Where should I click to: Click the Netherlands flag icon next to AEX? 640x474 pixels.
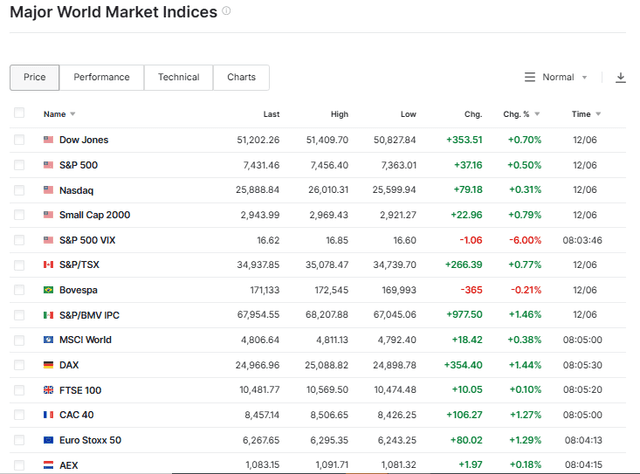[x=48, y=465]
